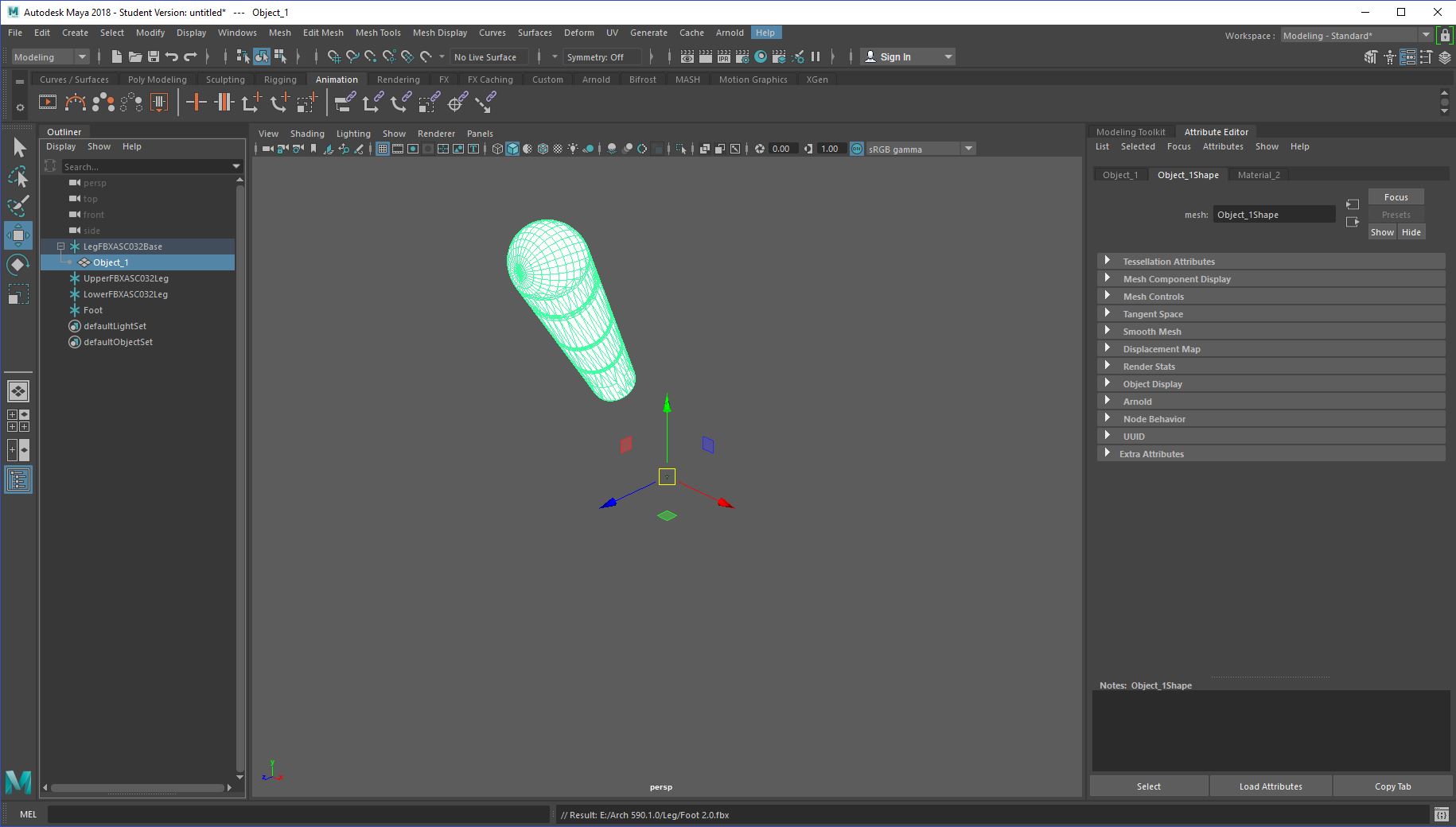Select the Rotate tool in toolbox
Screen dimensions: 1456x827
click(x=18, y=265)
